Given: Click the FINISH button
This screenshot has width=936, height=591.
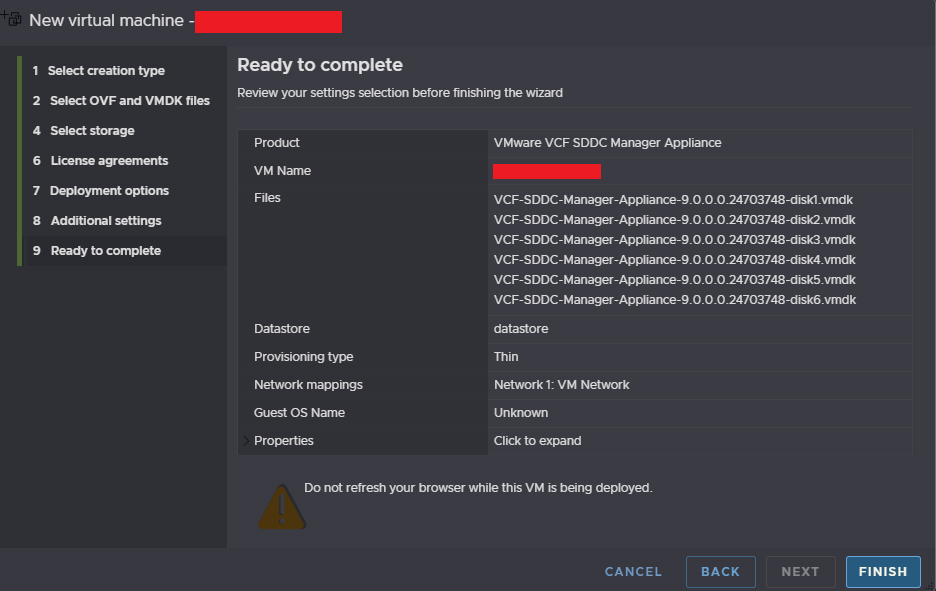Looking at the screenshot, I should (883, 572).
